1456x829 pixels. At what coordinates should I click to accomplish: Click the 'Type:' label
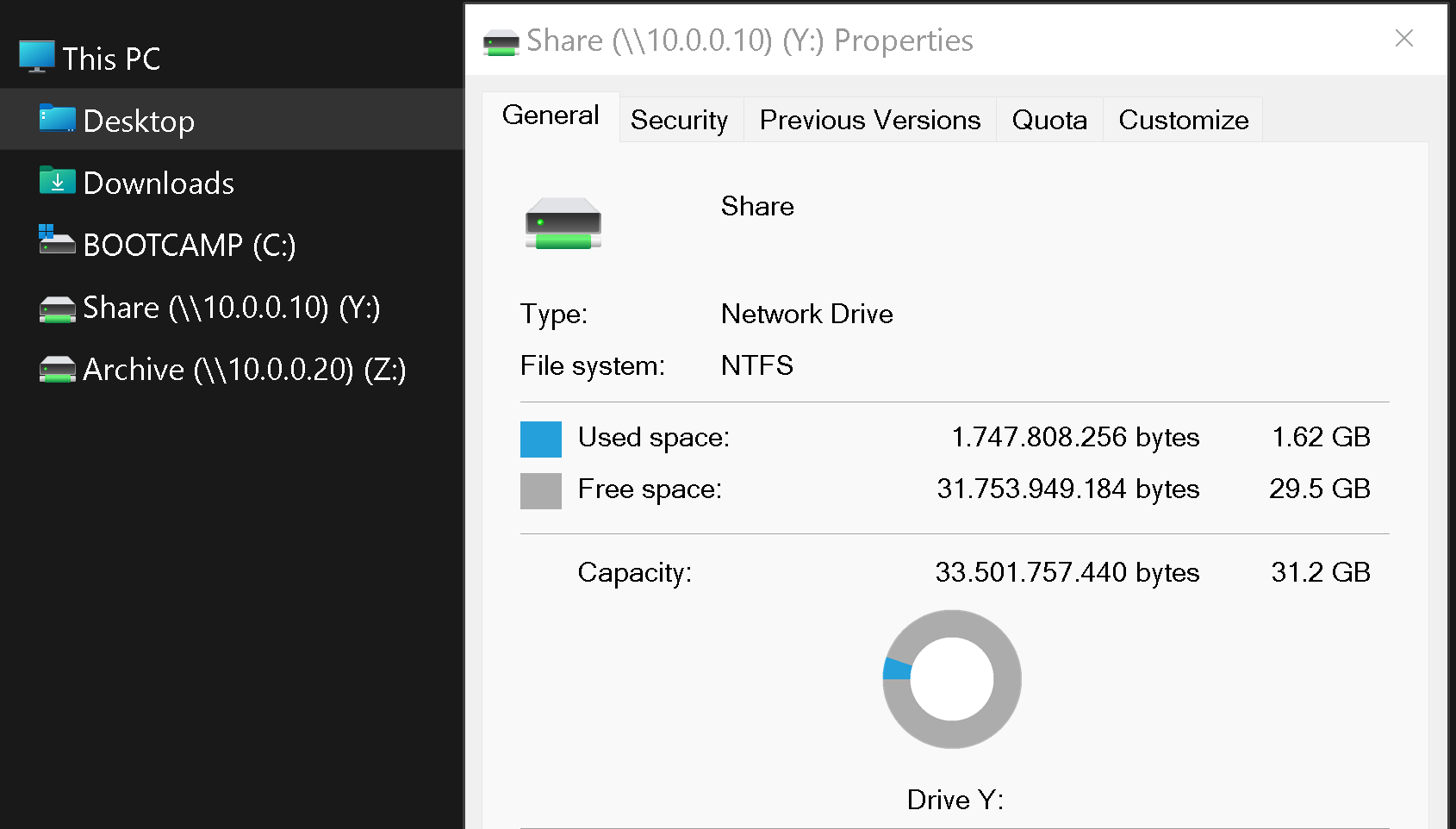554,314
